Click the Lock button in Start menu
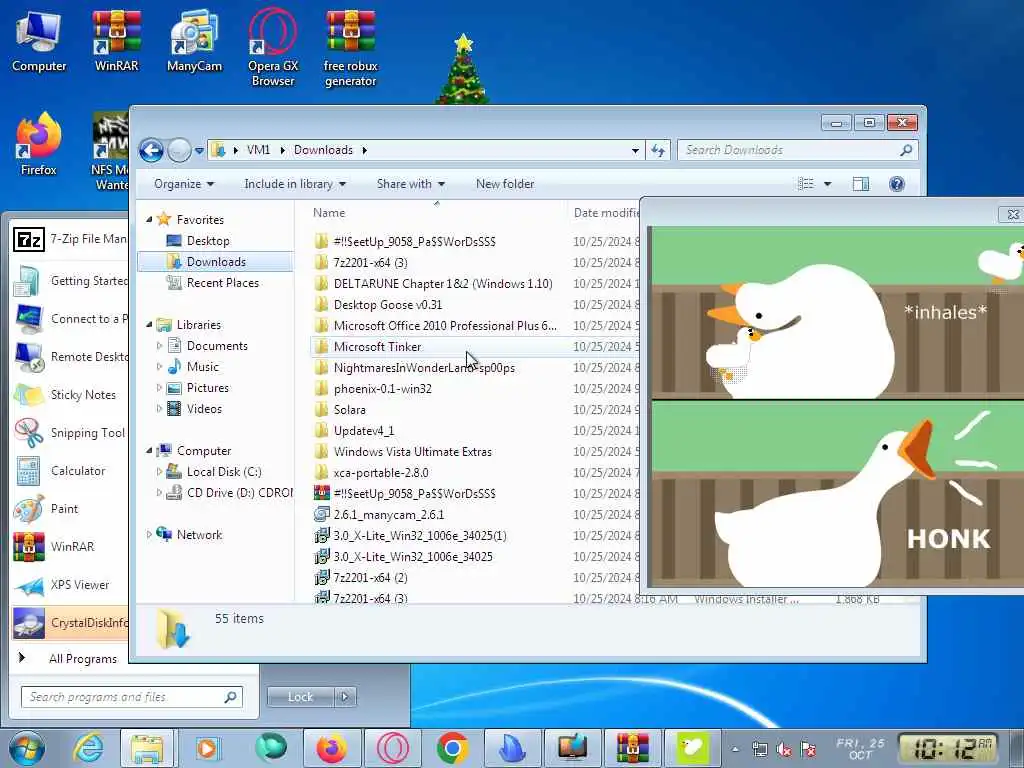Viewport: 1024px width, 768px height. pos(300,697)
